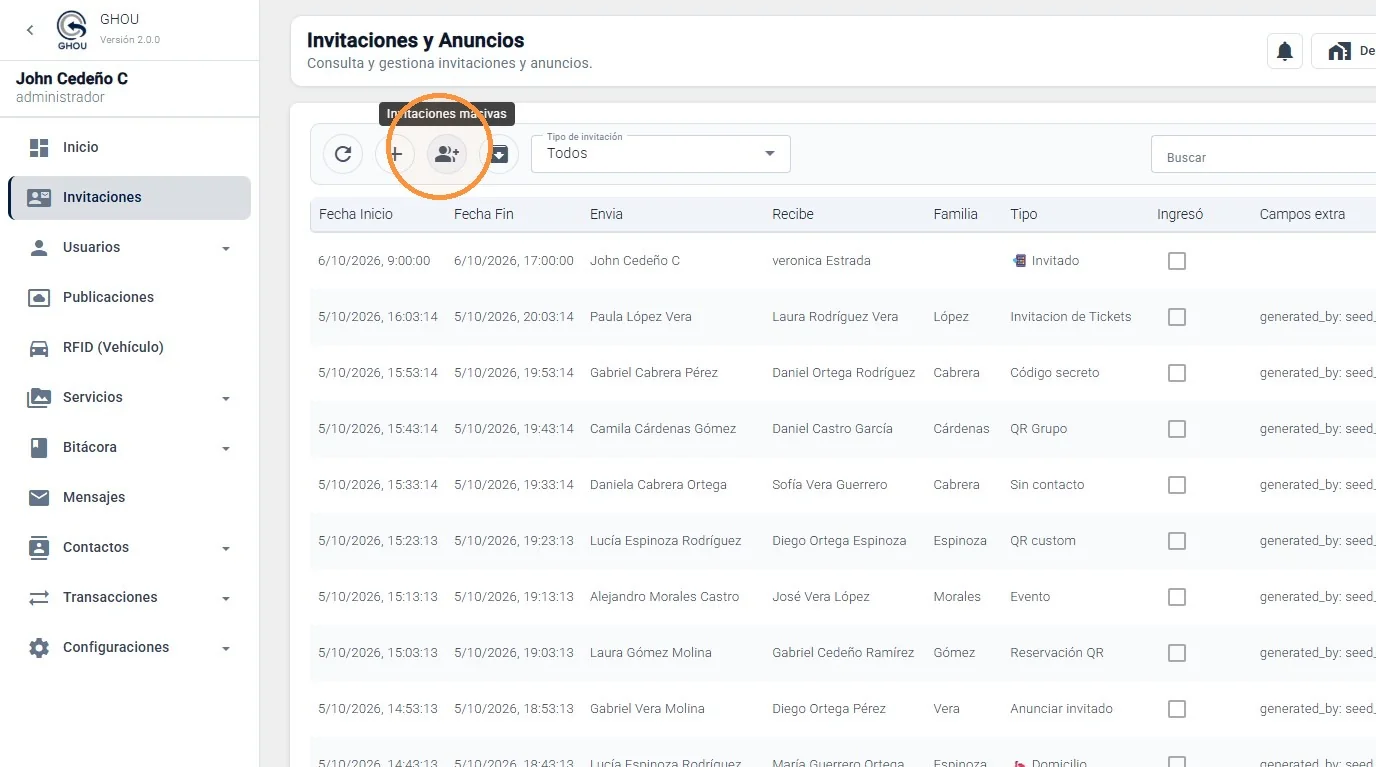This screenshot has height=767, width=1376.
Task: Open Invitaciones masivas group icon
Action: coord(447,154)
